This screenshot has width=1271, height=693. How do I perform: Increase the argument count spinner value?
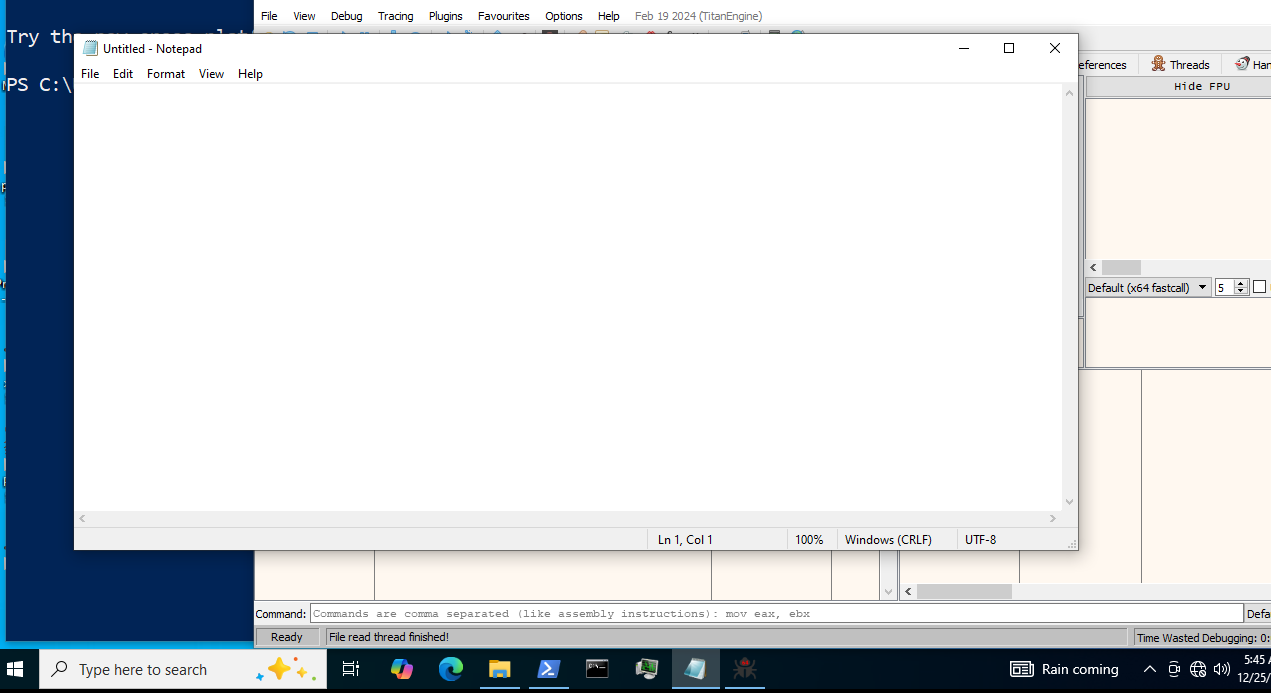1241,283
